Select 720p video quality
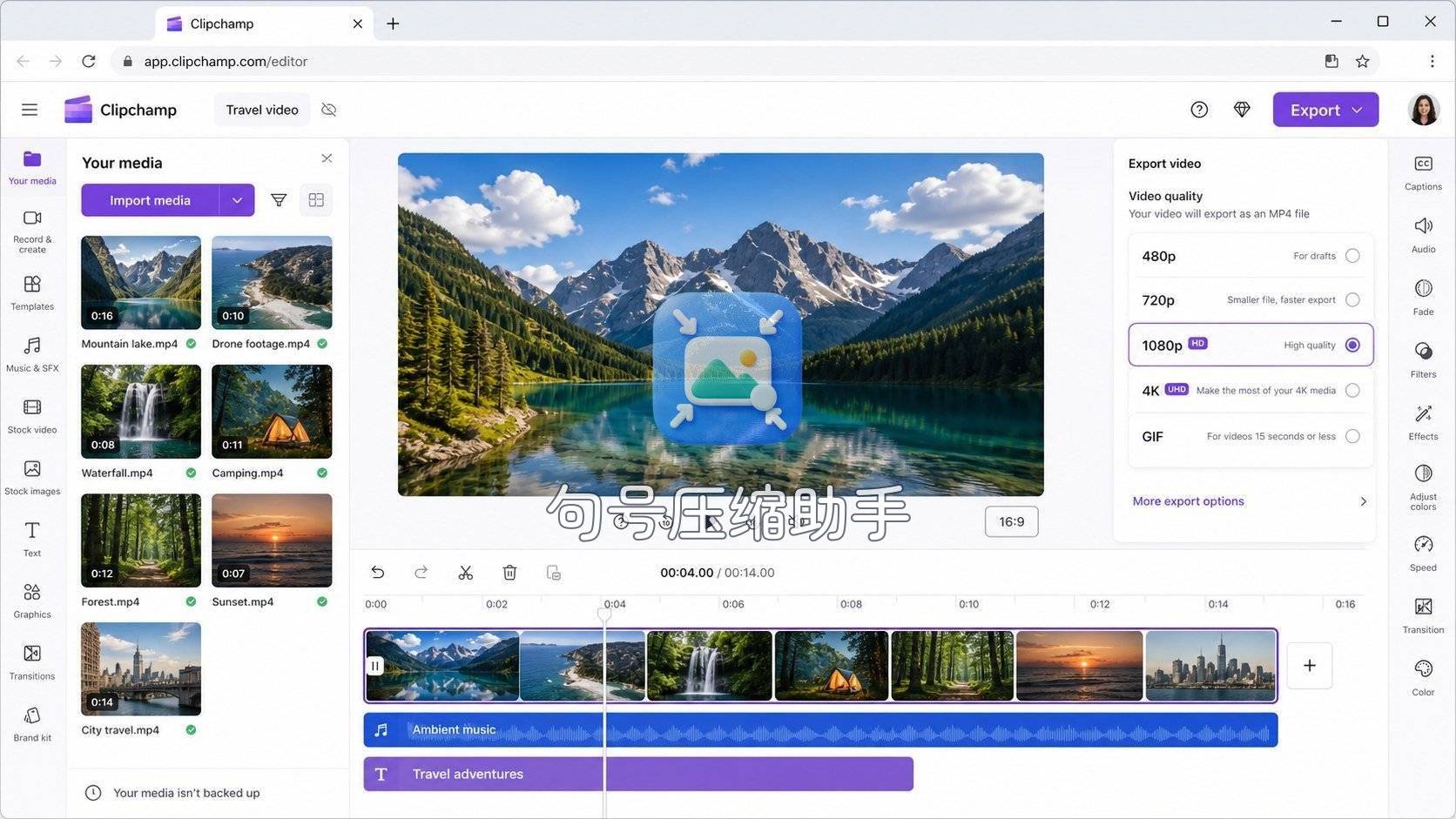Screen dimensions: 1456x819 click(1250, 300)
